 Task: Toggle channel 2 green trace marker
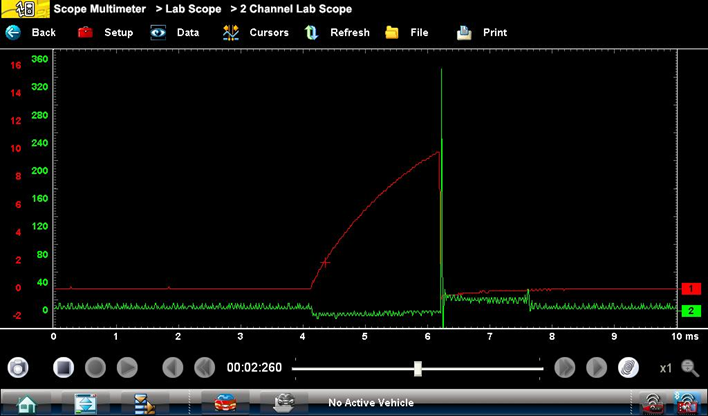click(690, 311)
